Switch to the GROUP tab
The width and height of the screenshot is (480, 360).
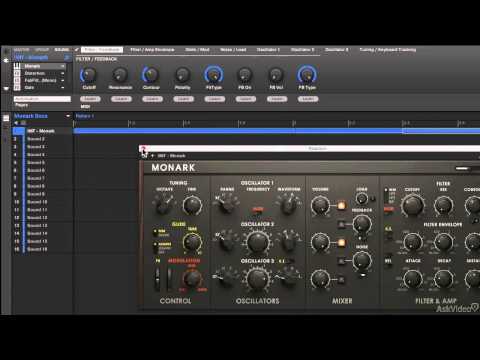[x=42, y=50]
